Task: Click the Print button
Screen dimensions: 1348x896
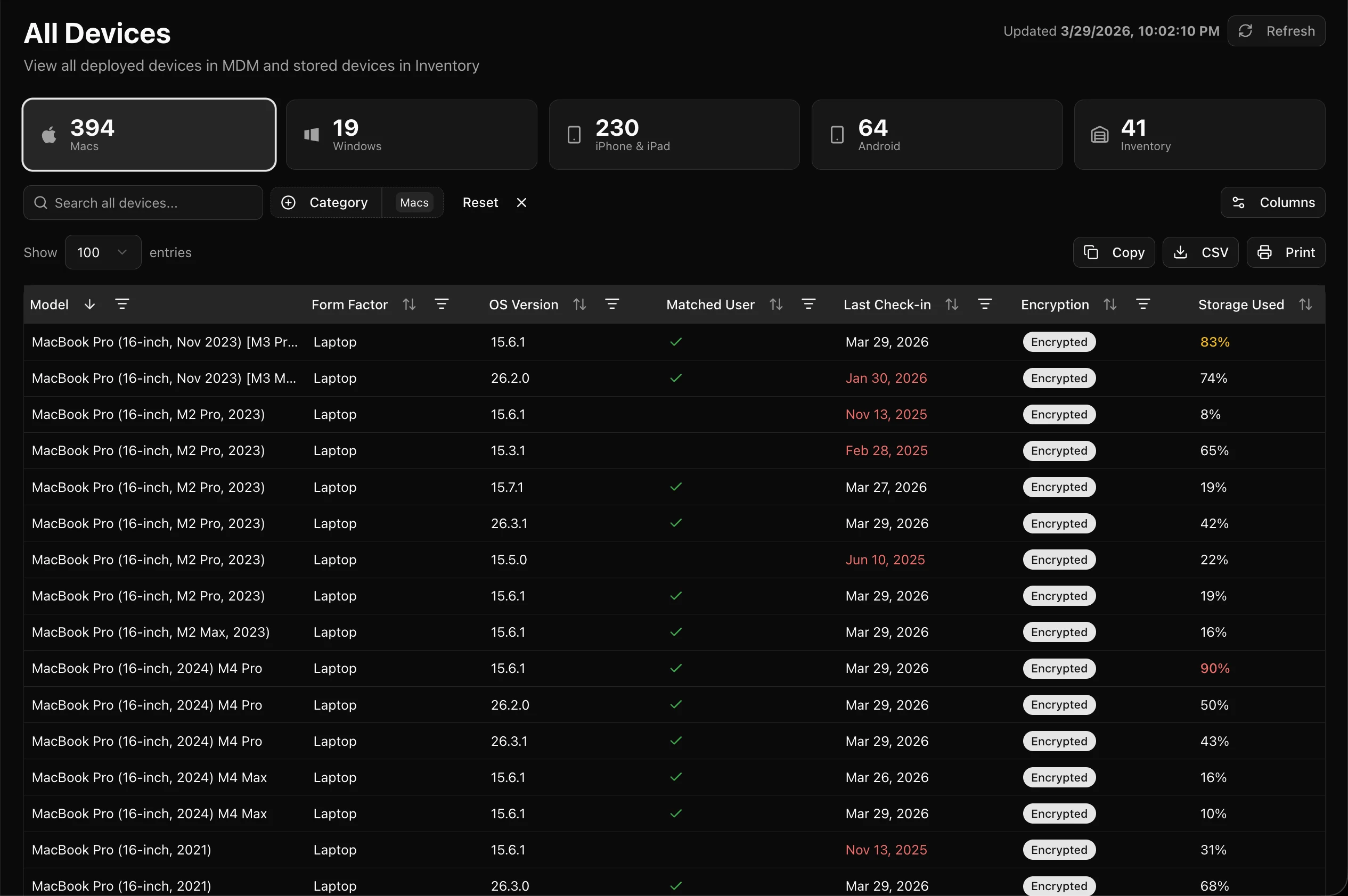Action: click(1286, 252)
